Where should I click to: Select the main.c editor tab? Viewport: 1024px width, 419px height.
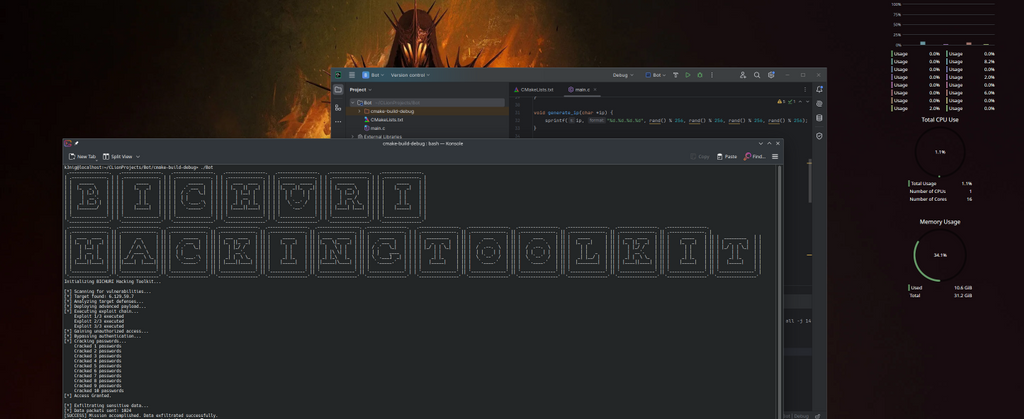[579, 89]
